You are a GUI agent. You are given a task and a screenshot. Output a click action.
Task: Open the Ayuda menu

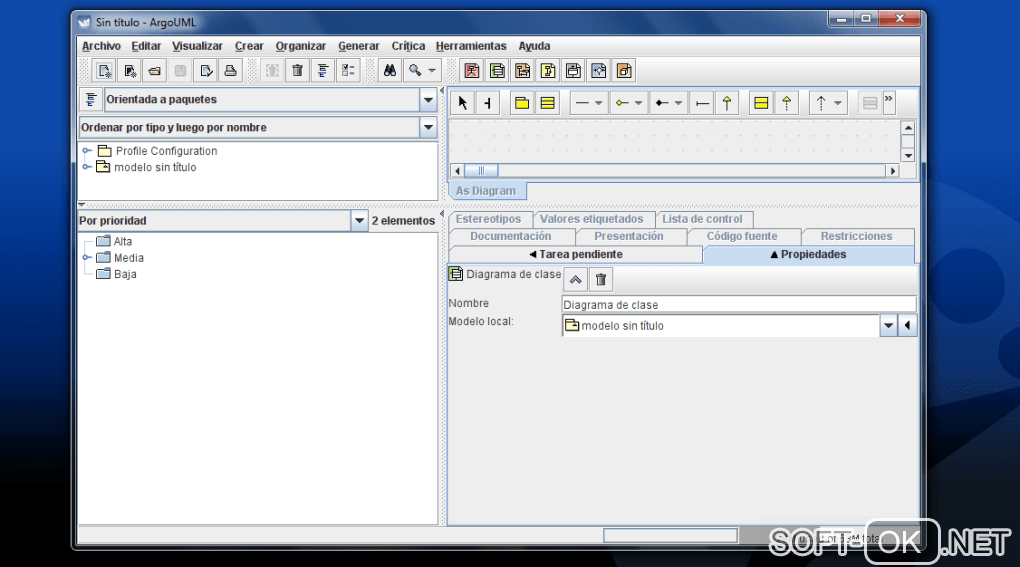coord(534,46)
